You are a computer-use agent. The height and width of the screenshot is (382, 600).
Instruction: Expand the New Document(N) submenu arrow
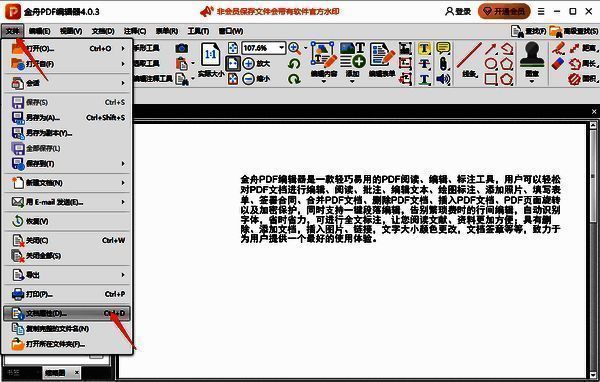pos(123,183)
